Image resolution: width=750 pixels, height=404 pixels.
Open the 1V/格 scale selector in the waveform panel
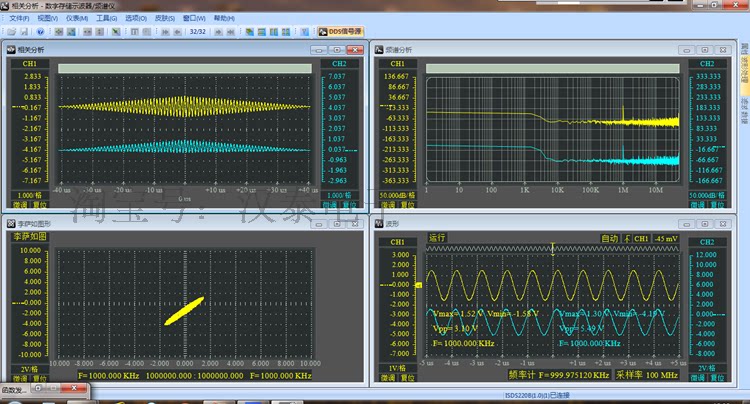point(397,369)
